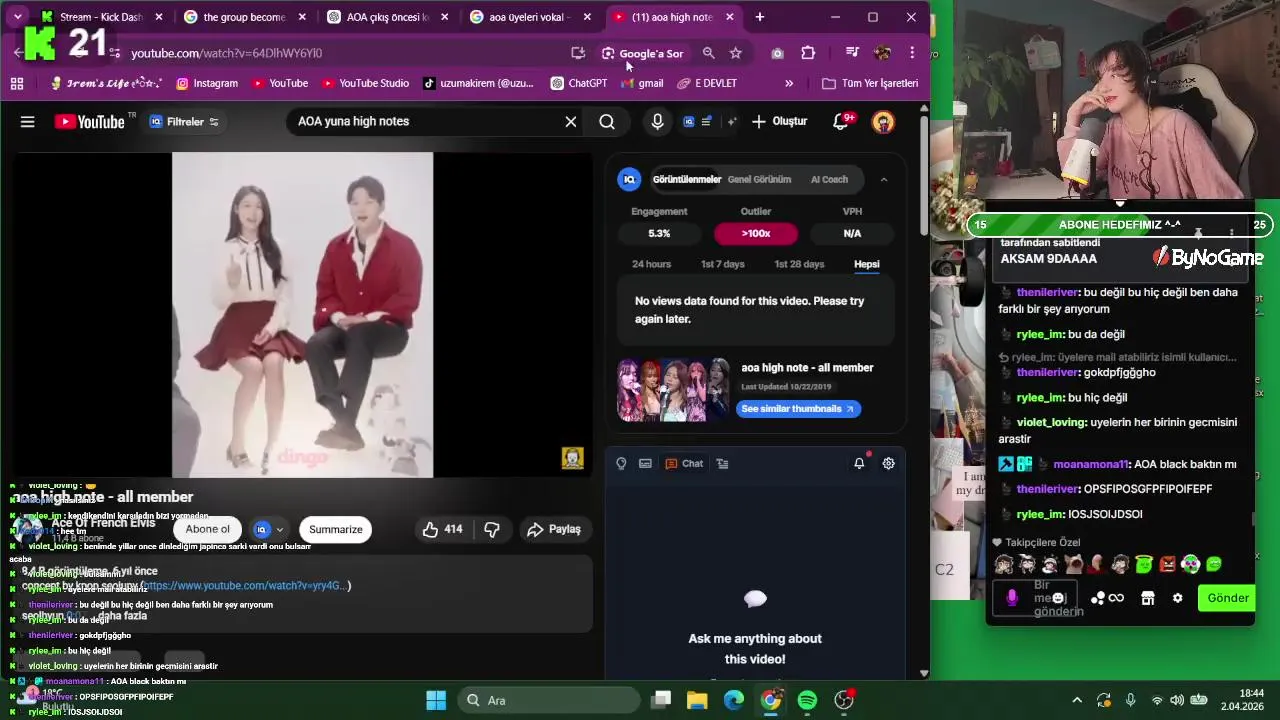Open chat panel bell notifications
The image size is (1280, 720).
[859, 463]
